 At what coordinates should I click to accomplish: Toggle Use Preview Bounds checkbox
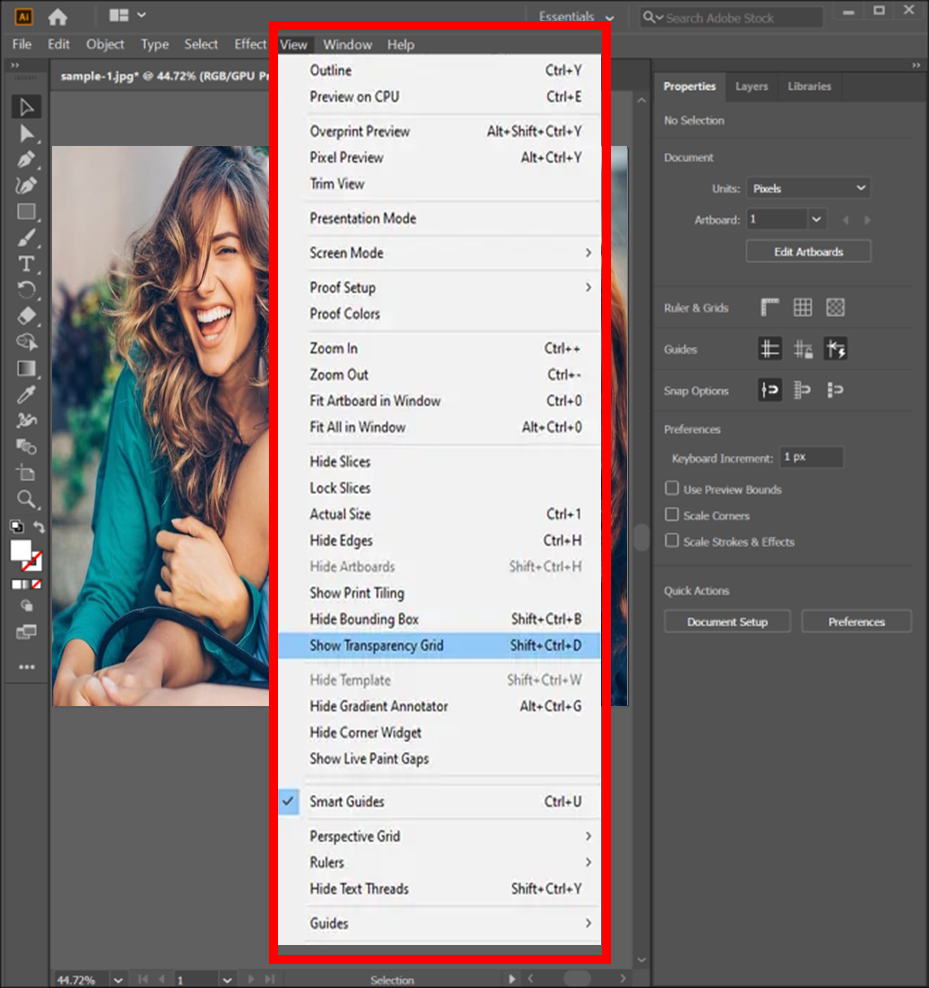(672, 488)
